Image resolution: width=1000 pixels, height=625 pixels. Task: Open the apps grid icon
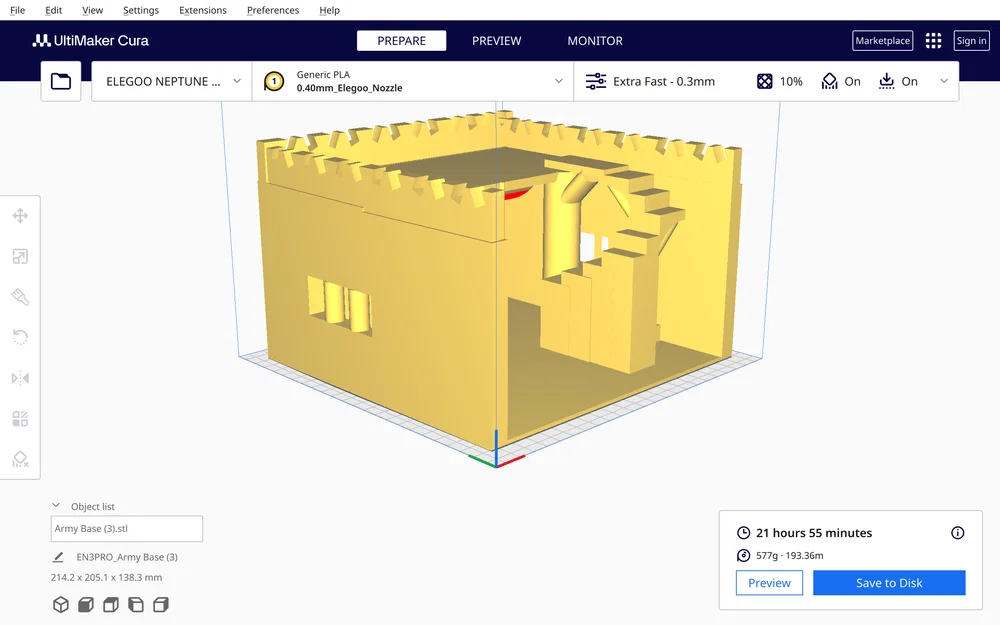point(933,41)
